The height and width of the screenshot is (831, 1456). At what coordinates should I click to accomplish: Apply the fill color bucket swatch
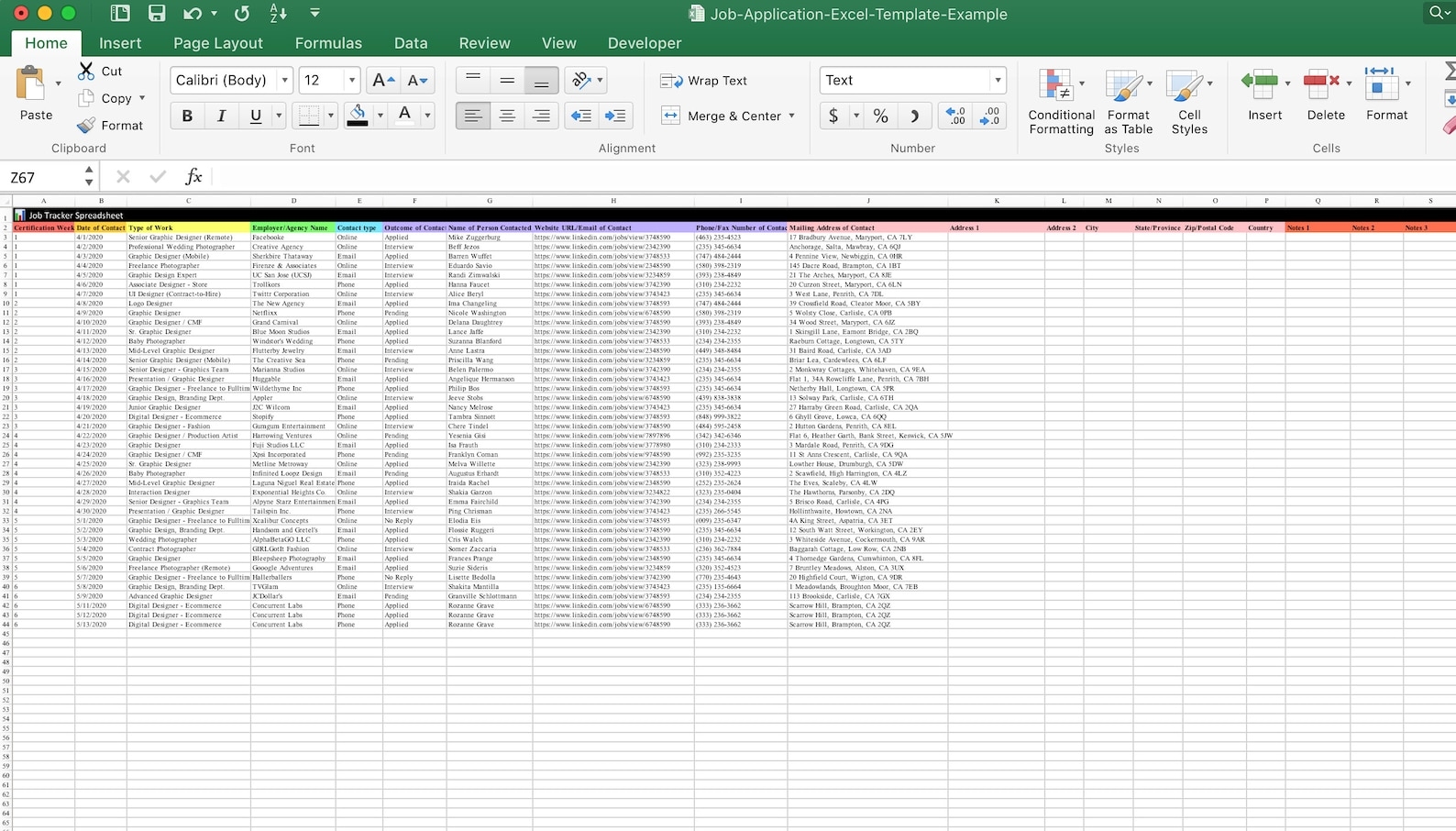coord(358,116)
